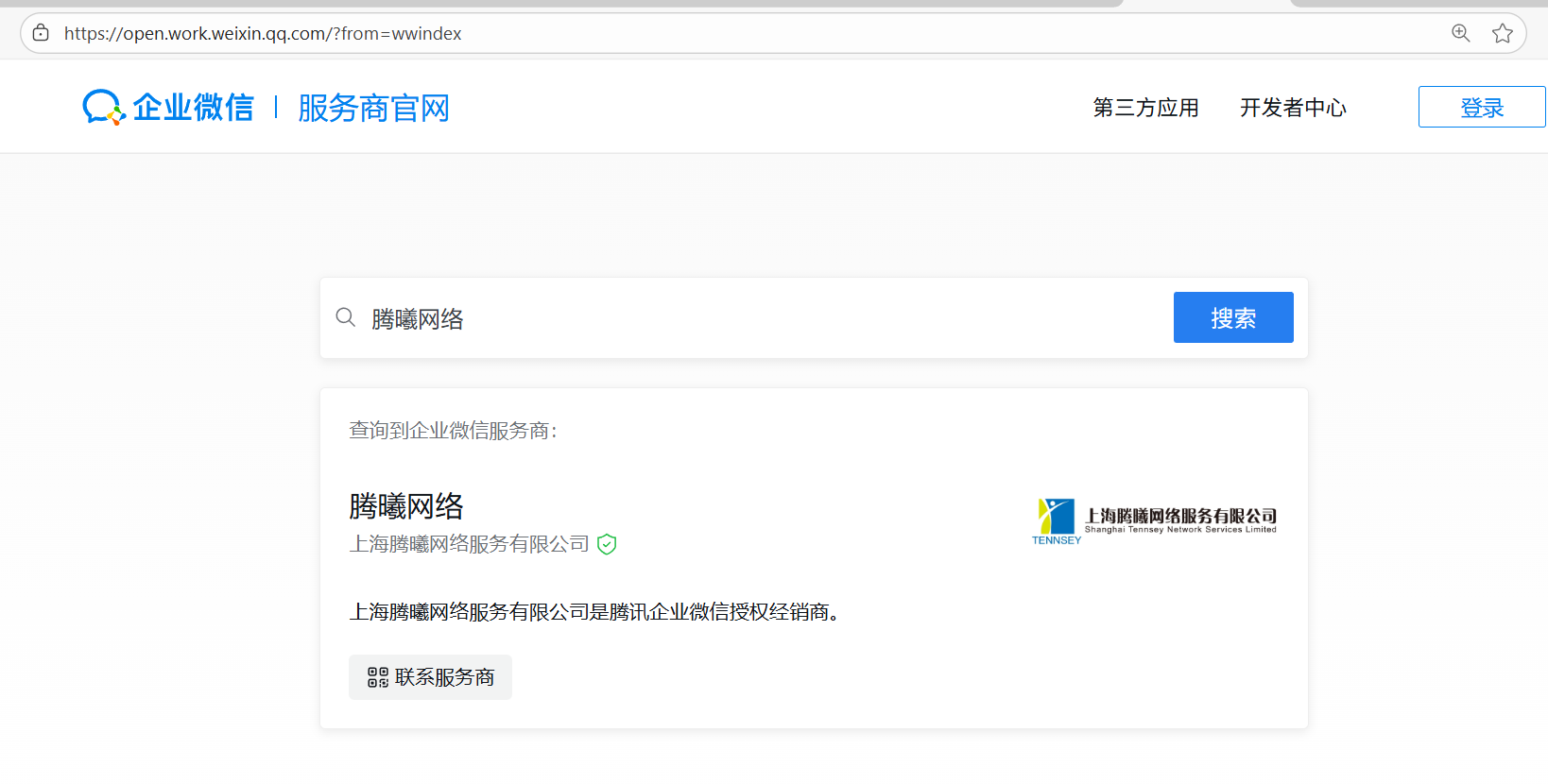Click the bold company name in the logo image
Image resolution: width=1548 pixels, height=784 pixels.
[1180, 516]
